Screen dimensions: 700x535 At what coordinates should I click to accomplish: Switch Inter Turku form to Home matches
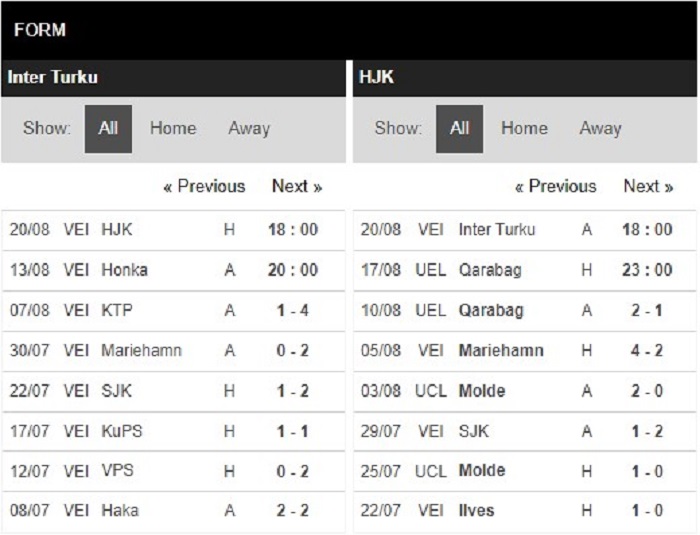[173, 129]
